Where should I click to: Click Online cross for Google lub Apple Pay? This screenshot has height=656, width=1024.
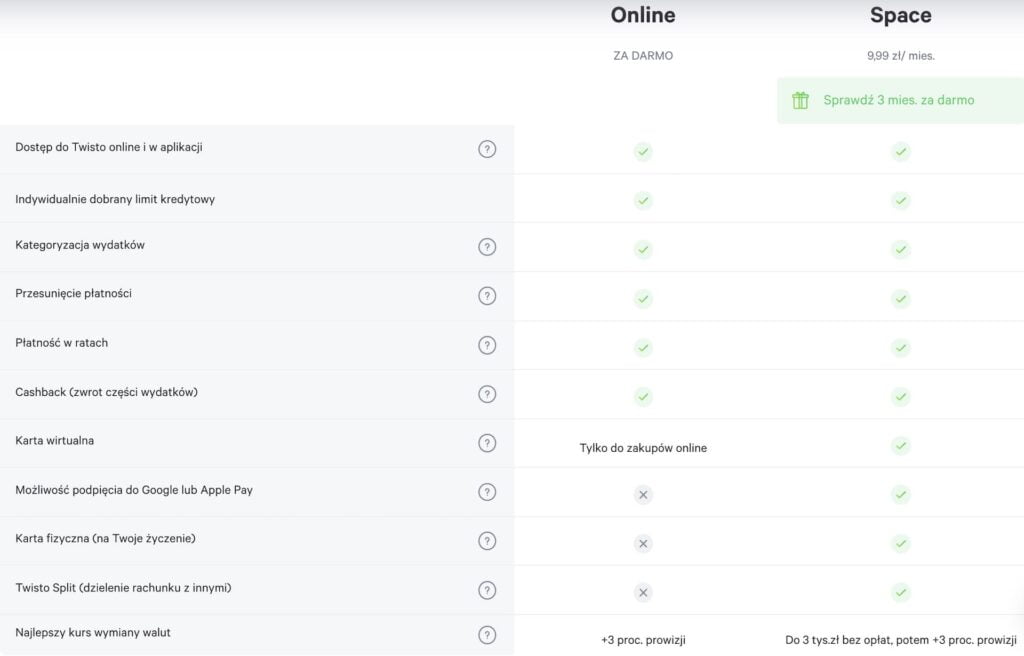pos(643,495)
